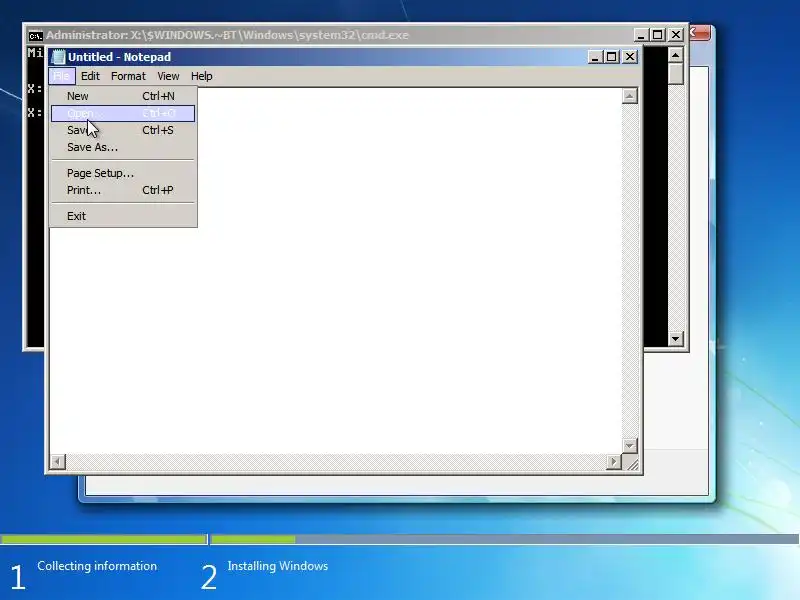Open the Format menu
The height and width of the screenshot is (600, 800).
[128, 76]
